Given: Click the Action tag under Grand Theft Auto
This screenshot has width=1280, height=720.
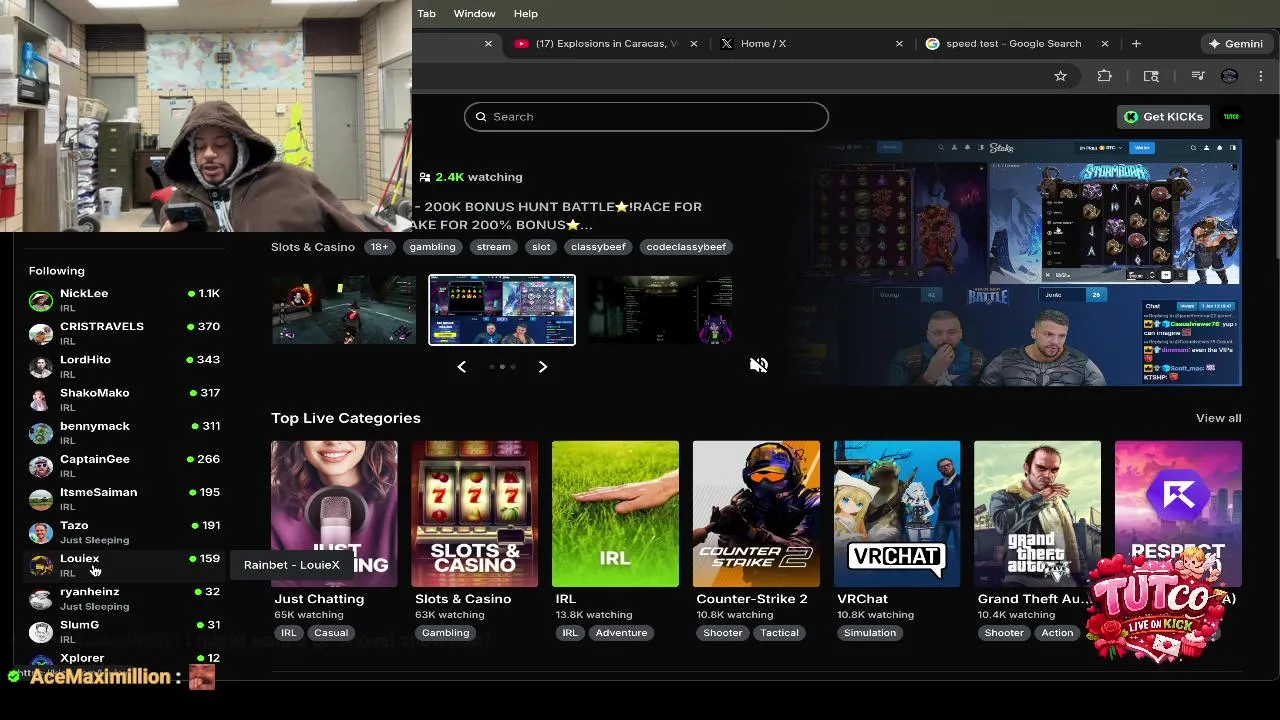Looking at the screenshot, I should coord(1057,633).
